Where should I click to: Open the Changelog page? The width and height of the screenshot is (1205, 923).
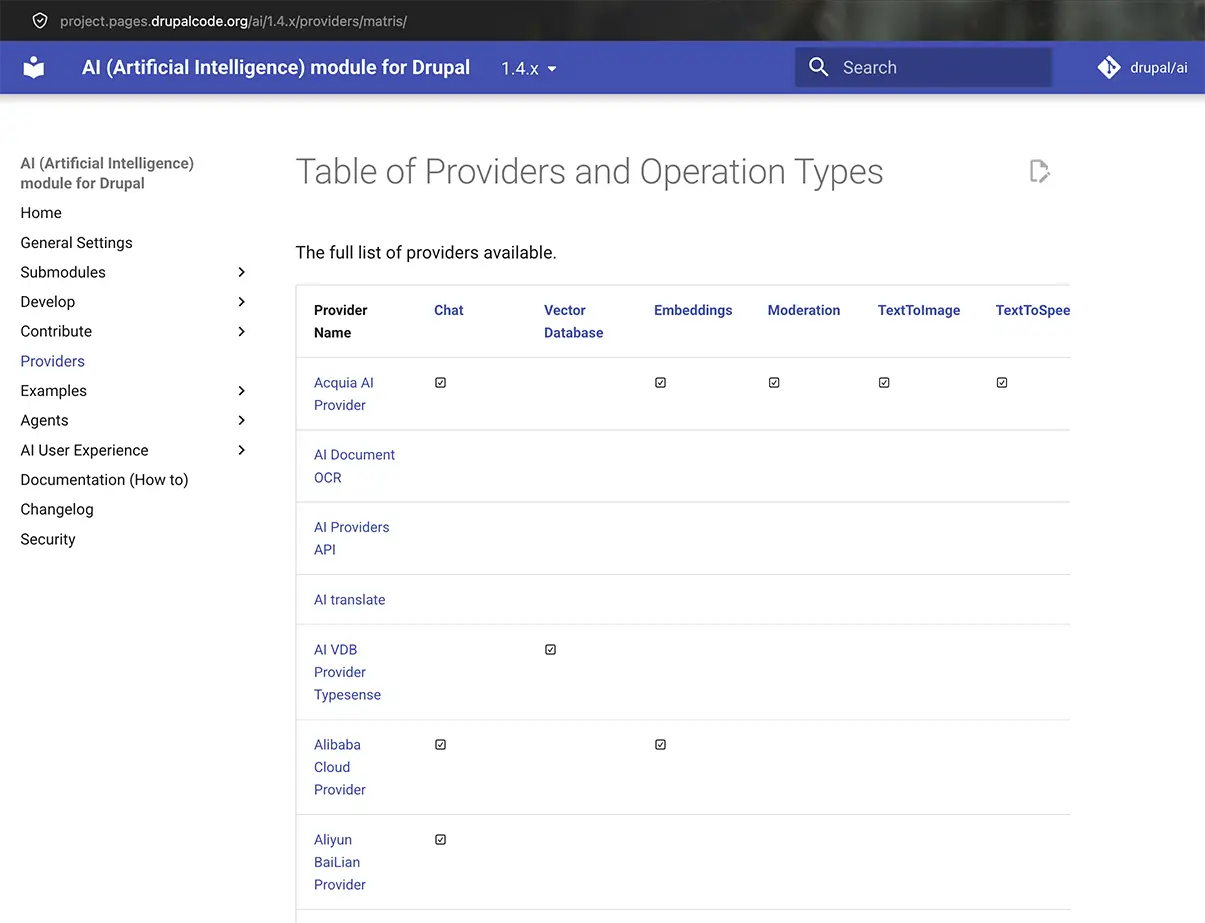57,509
